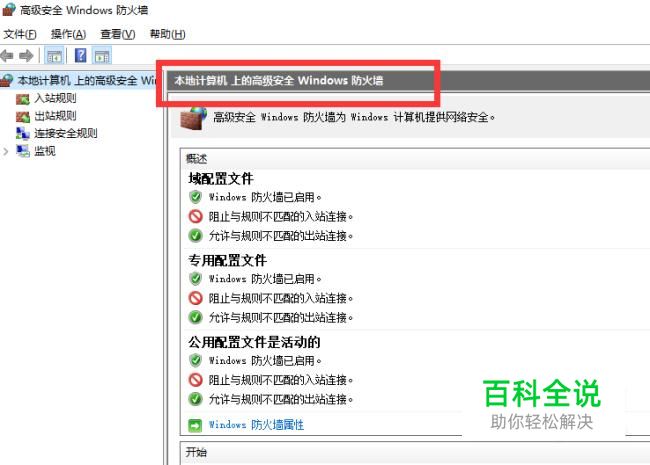Click 阻止与规则不匹配的入站连接 under 域配置文件

(281, 216)
